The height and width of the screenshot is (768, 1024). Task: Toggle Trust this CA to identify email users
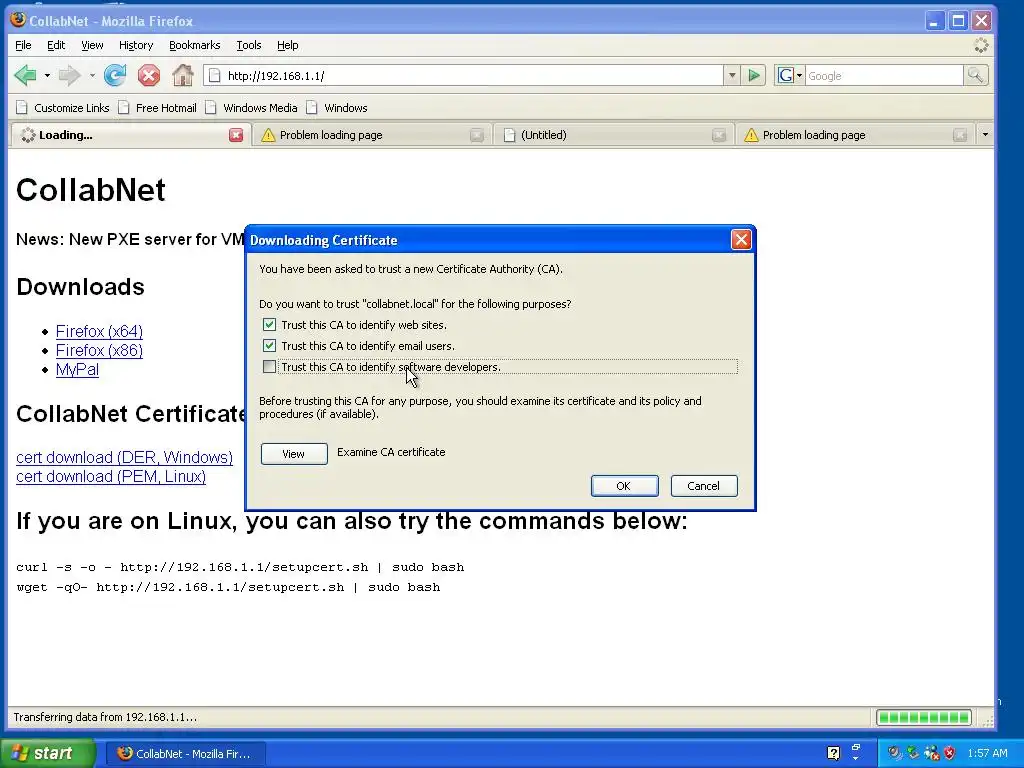pos(269,345)
